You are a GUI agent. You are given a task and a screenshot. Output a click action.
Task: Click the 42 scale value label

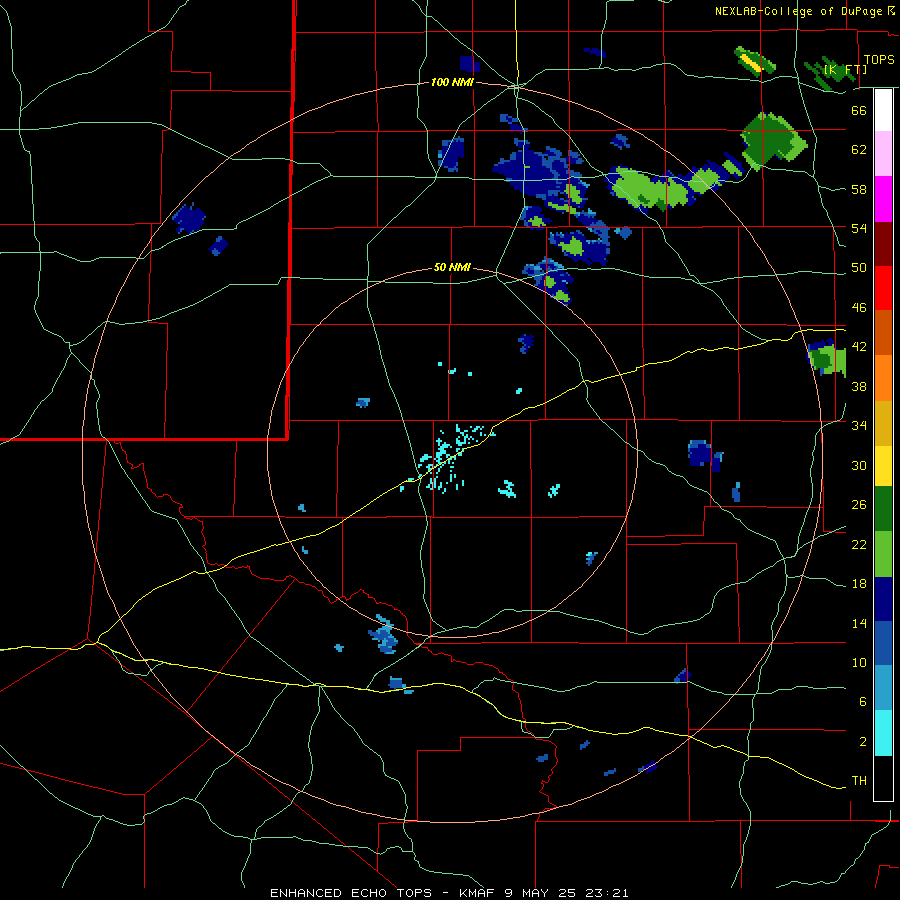tap(859, 347)
